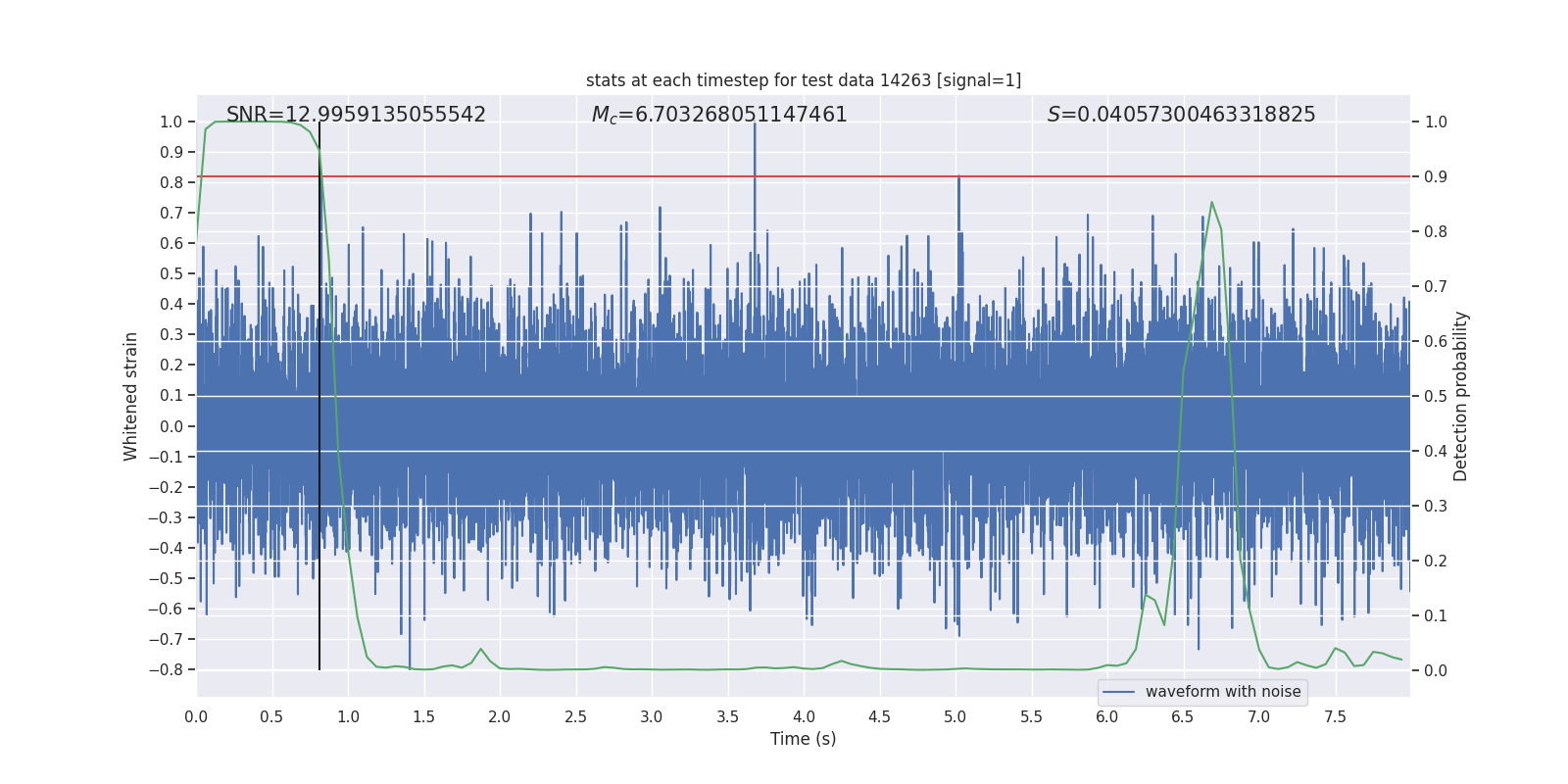The height and width of the screenshot is (784, 1568).
Task: Click the S=0.0405 annotation text
Action: coord(1181,115)
